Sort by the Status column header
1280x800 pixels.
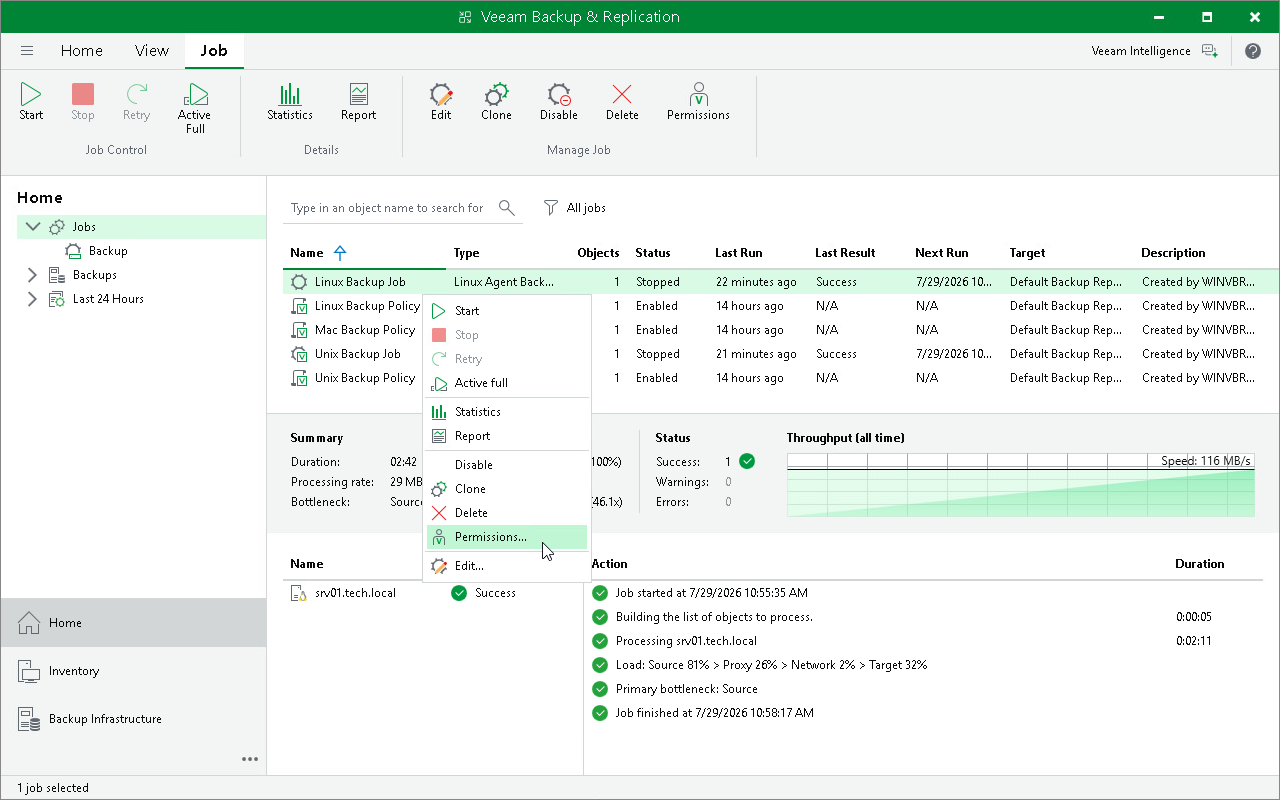pyautogui.click(x=653, y=253)
